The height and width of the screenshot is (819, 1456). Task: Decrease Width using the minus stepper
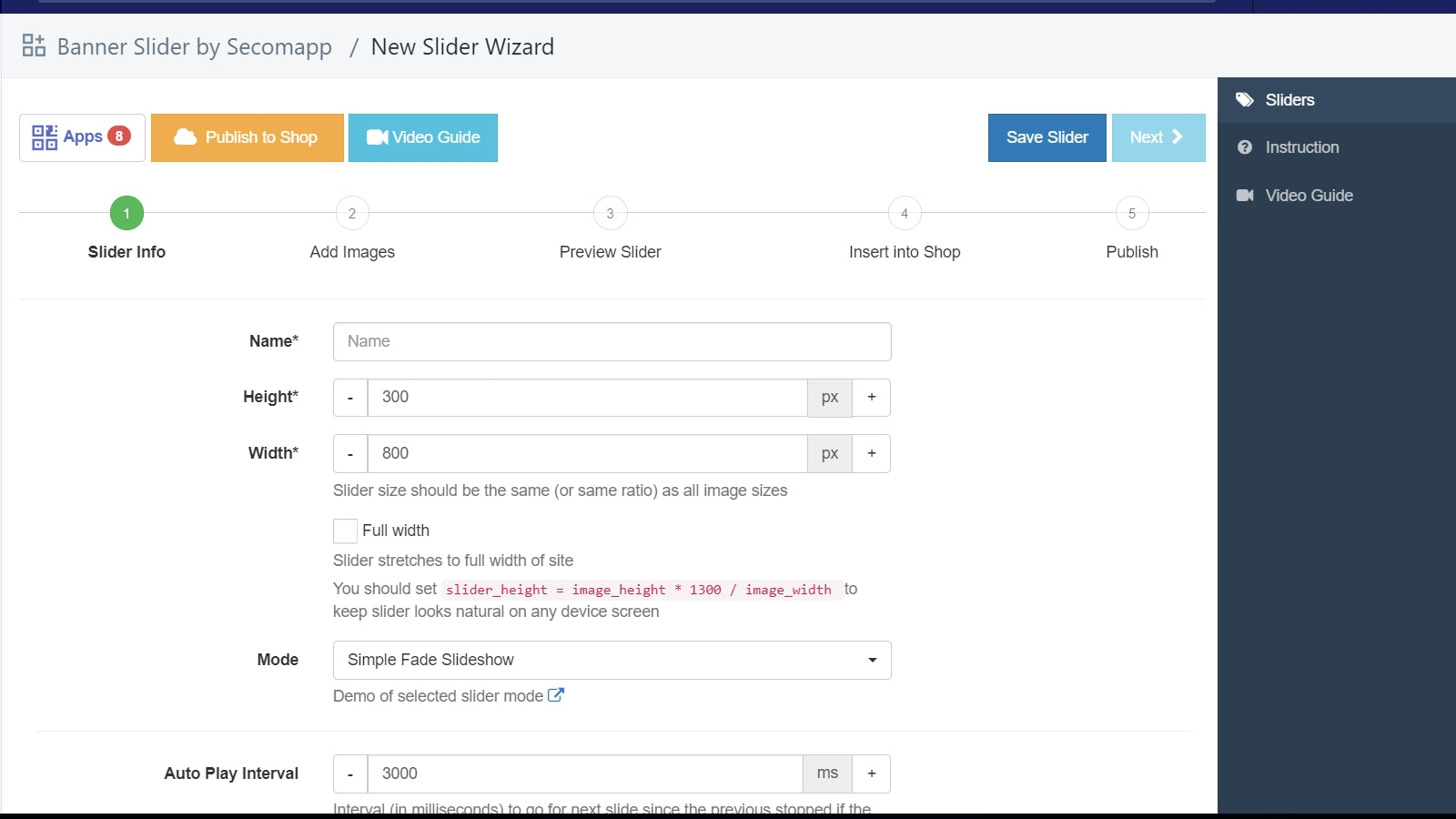pyautogui.click(x=349, y=453)
